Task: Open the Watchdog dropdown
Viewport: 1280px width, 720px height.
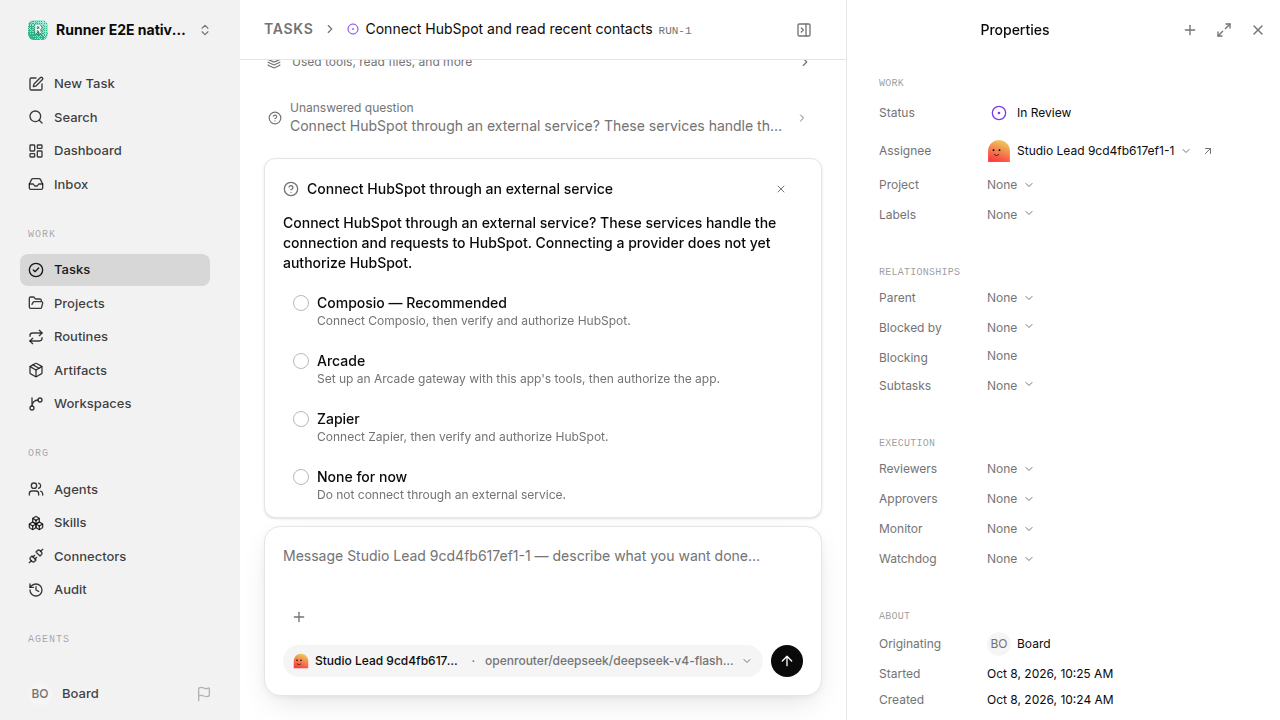Action: click(1010, 559)
